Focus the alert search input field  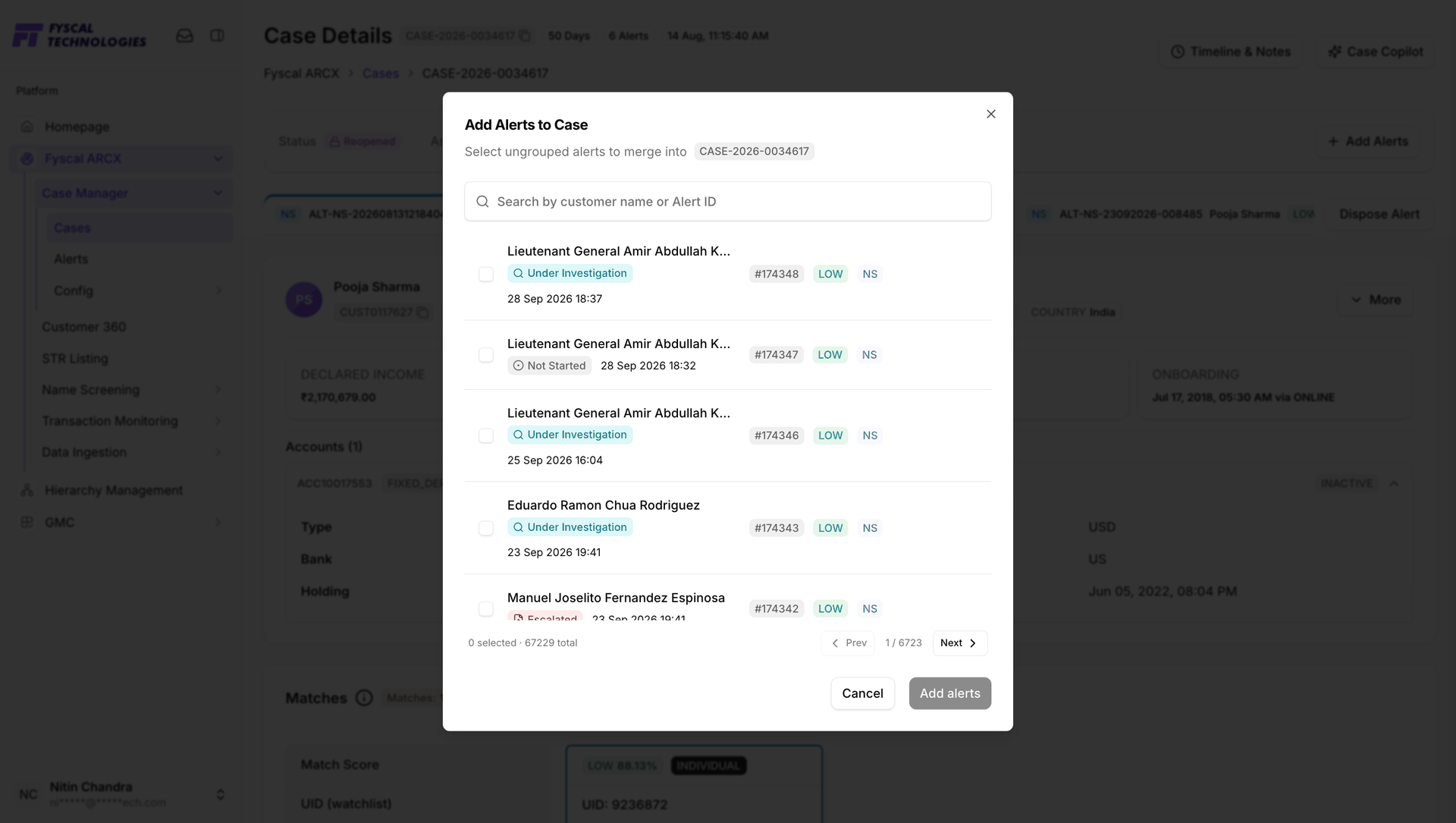pyautogui.click(x=727, y=202)
